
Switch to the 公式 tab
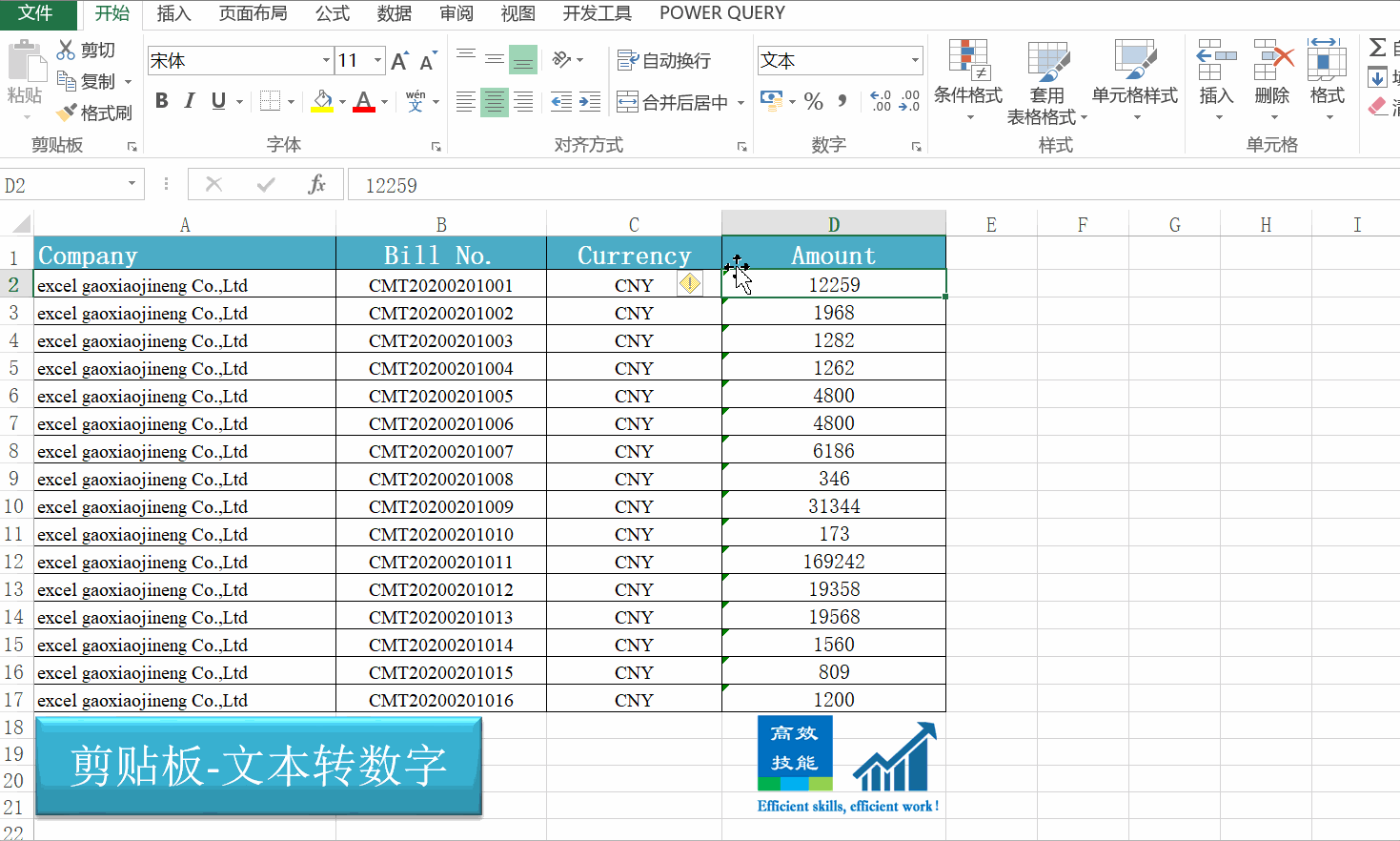[333, 13]
